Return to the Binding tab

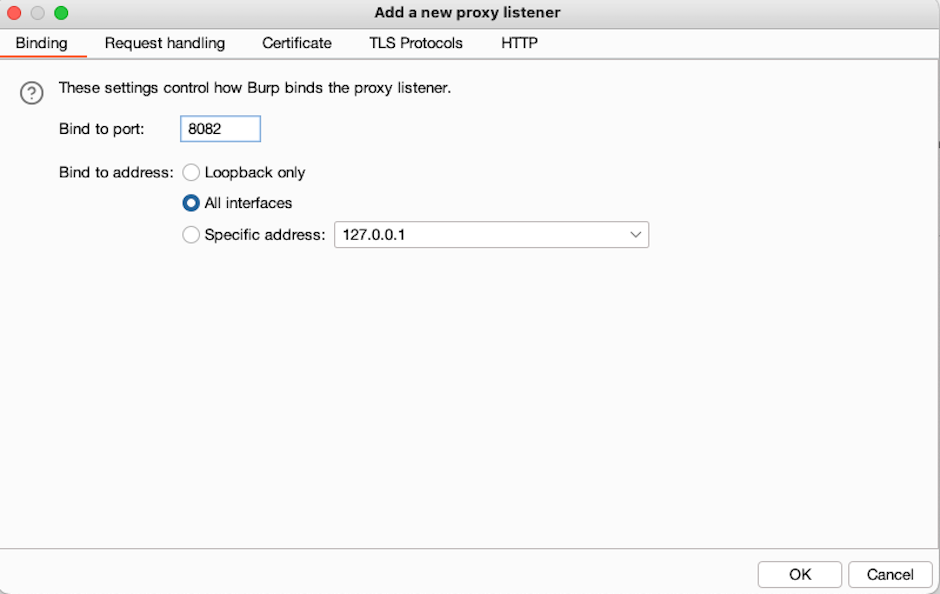[x=41, y=43]
